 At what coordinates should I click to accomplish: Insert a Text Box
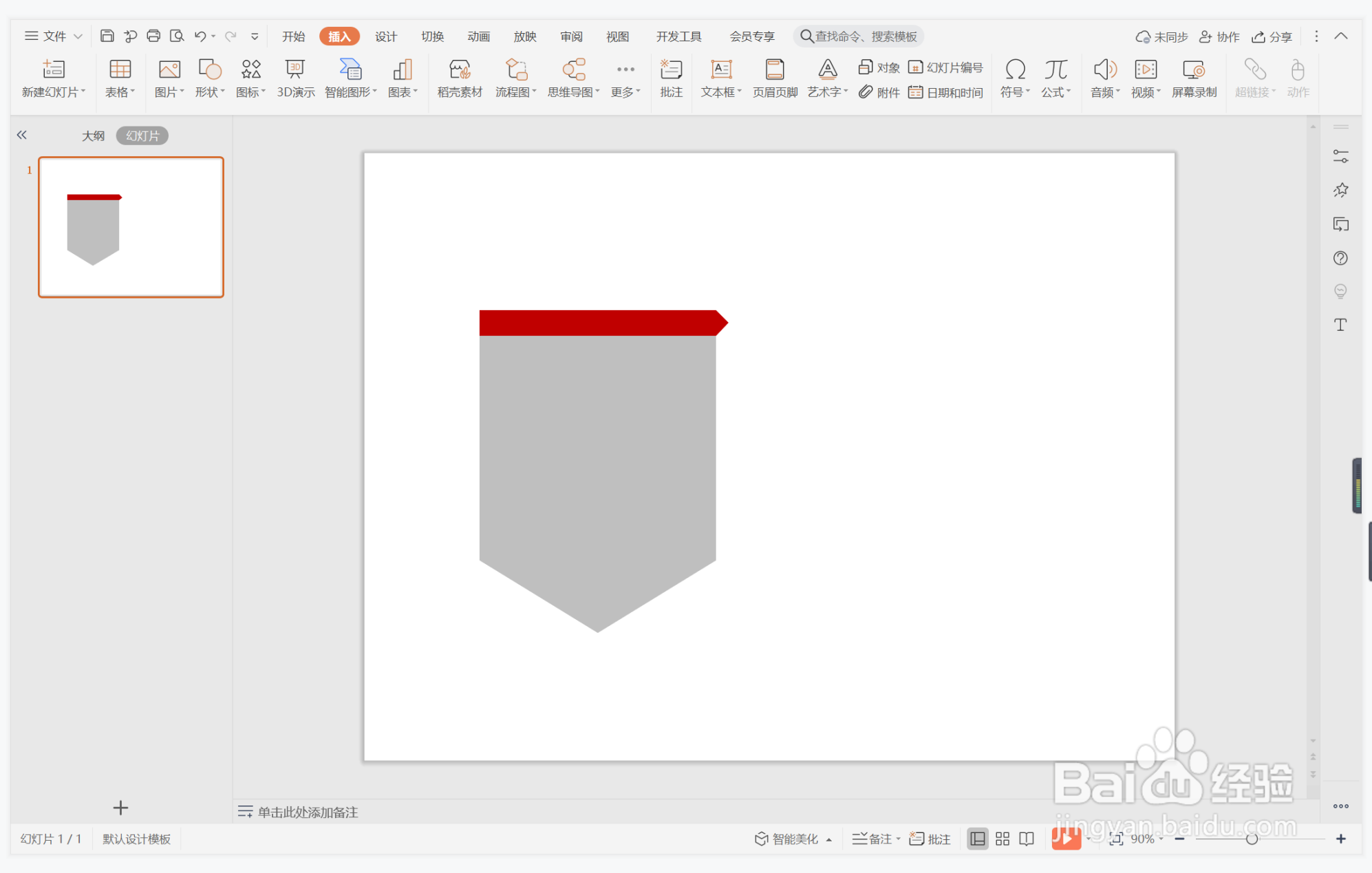(x=721, y=78)
